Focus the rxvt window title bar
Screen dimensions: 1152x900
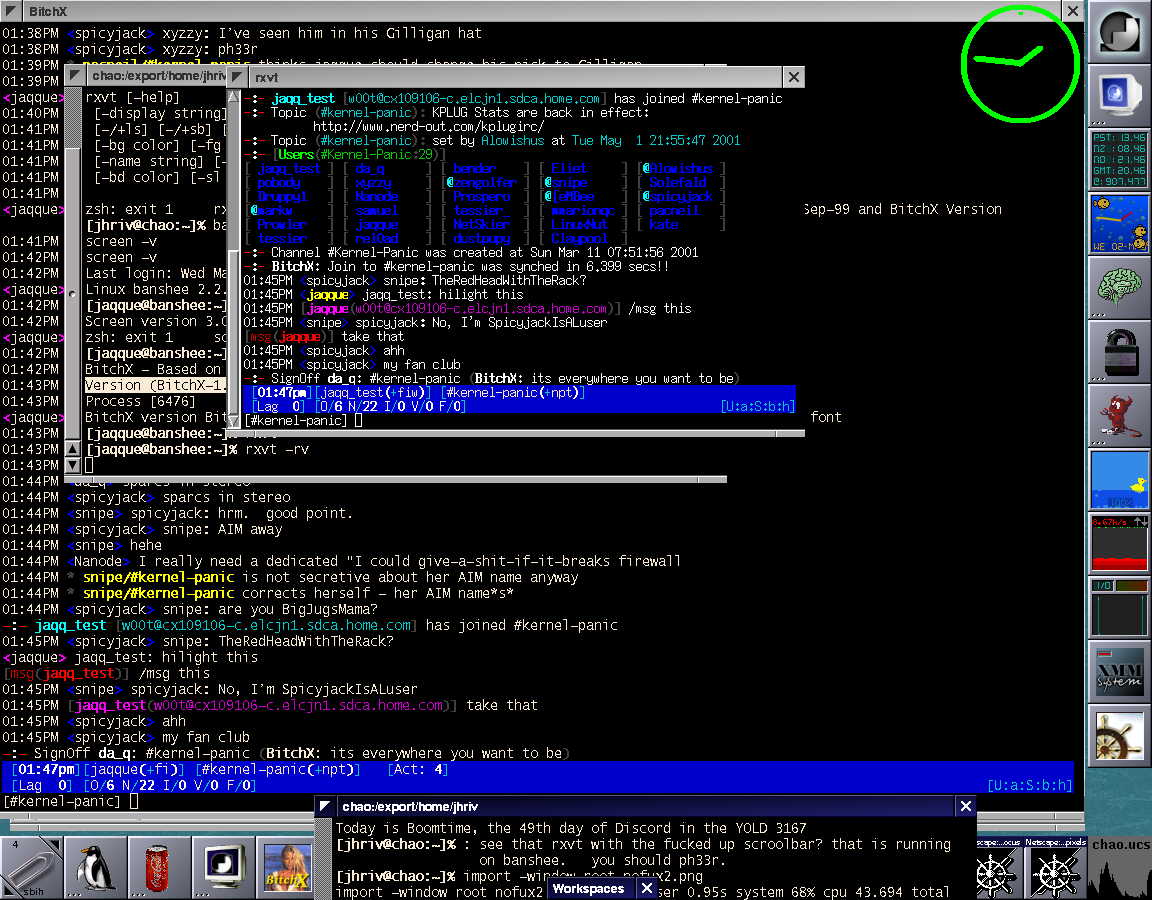click(516, 76)
